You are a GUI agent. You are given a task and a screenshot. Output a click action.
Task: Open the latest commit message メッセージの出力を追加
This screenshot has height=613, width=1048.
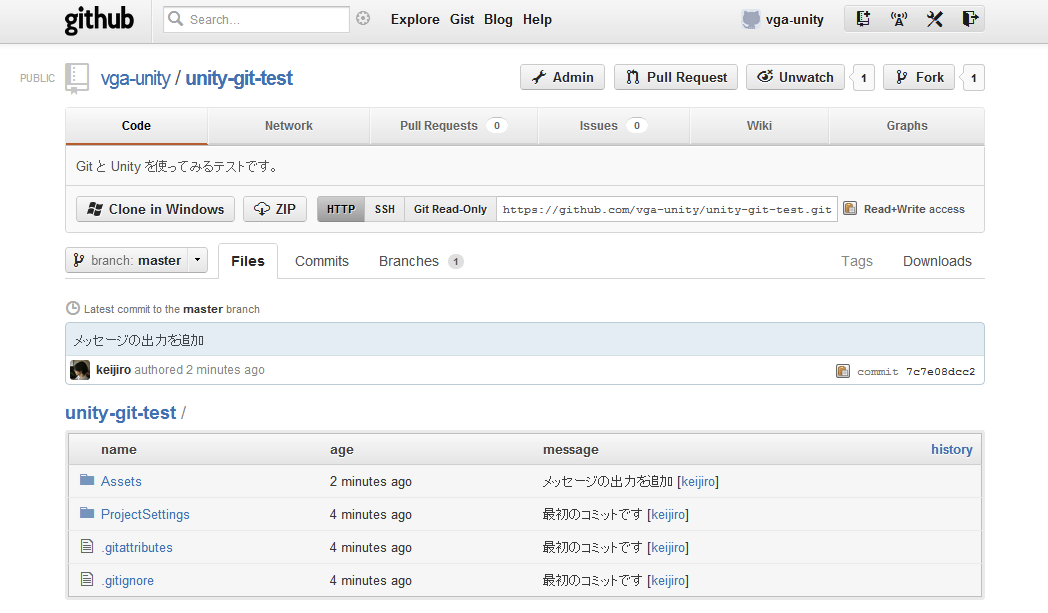138,340
